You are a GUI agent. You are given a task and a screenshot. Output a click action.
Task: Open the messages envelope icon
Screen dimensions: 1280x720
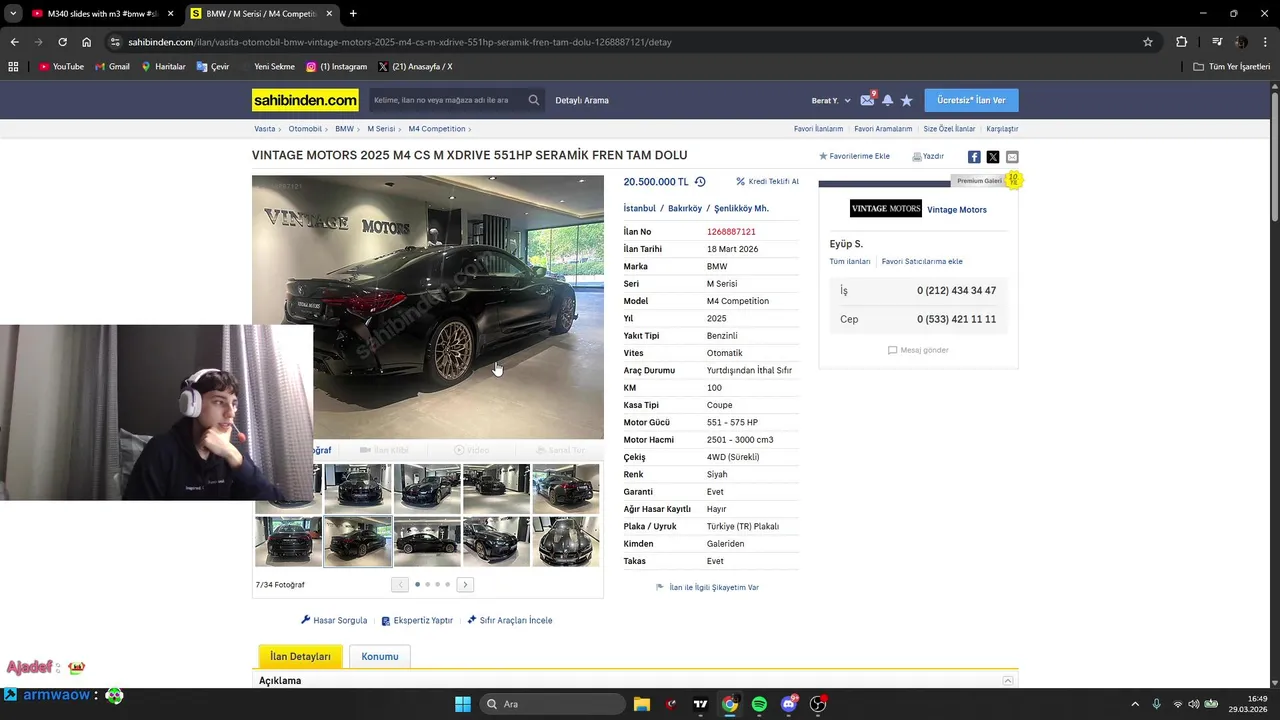[867, 100]
